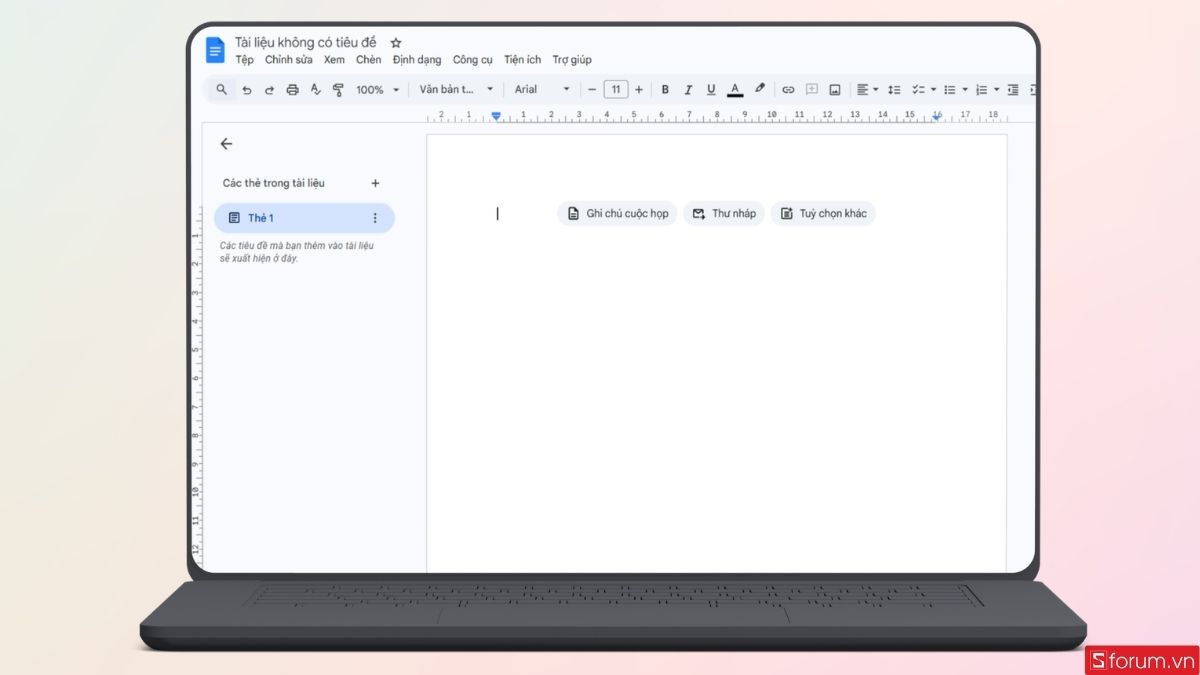Image resolution: width=1200 pixels, height=675 pixels.
Task: Open the Trợ giúp menu
Action: coord(572,60)
